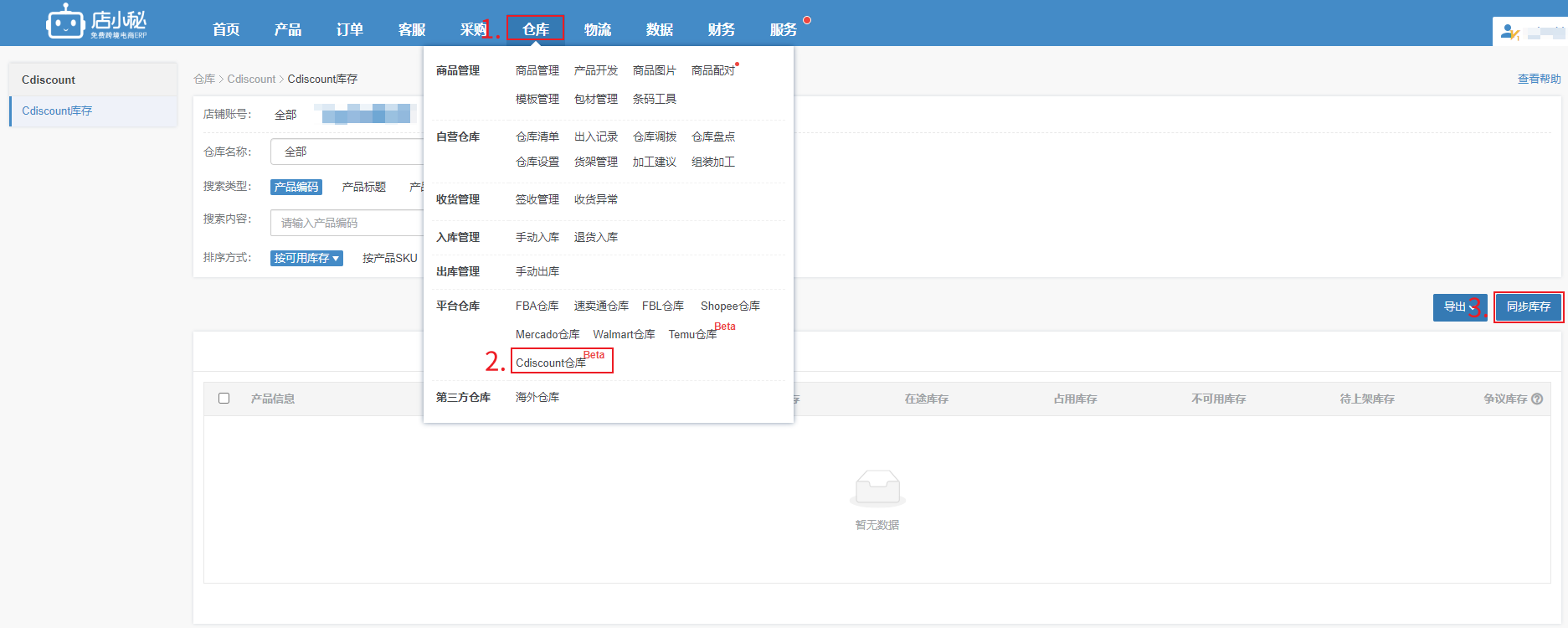Open the 仓库名称 dropdown showing 全部
This screenshot has height=628, width=1568.
(347, 152)
